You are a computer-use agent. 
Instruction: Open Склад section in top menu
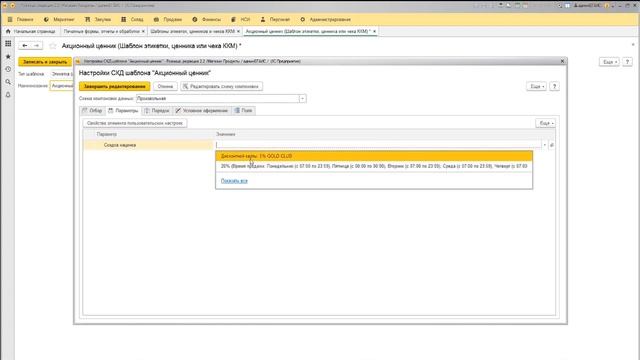(132, 19)
